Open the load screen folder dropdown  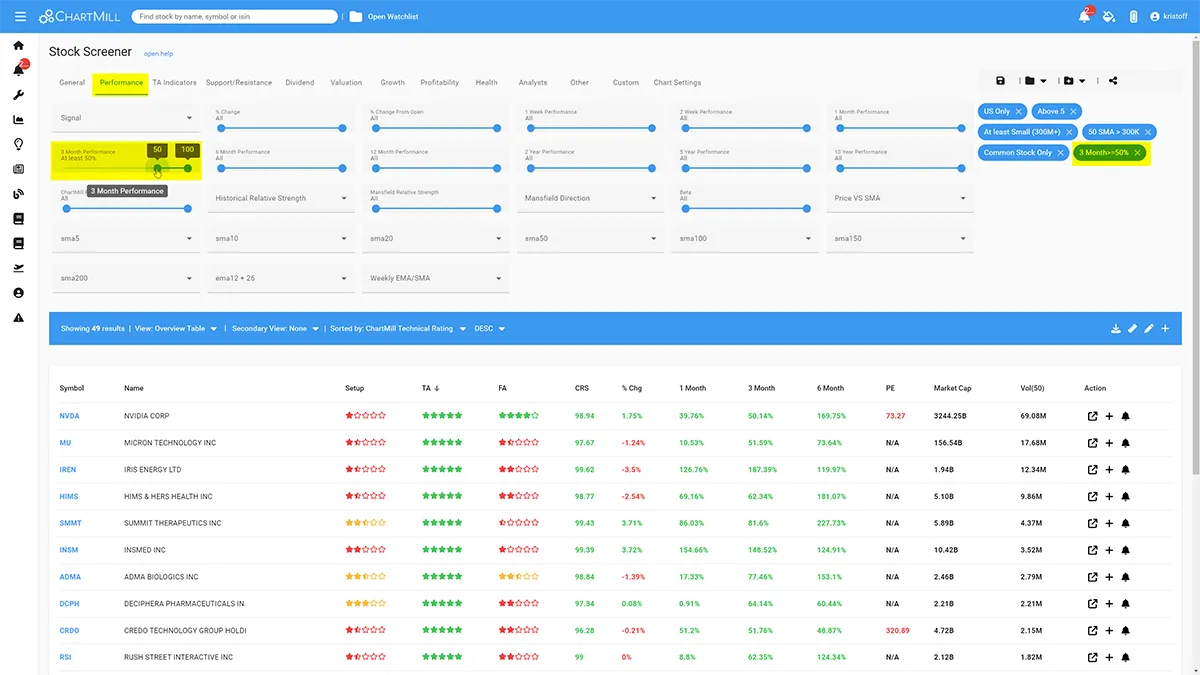tap(1035, 81)
